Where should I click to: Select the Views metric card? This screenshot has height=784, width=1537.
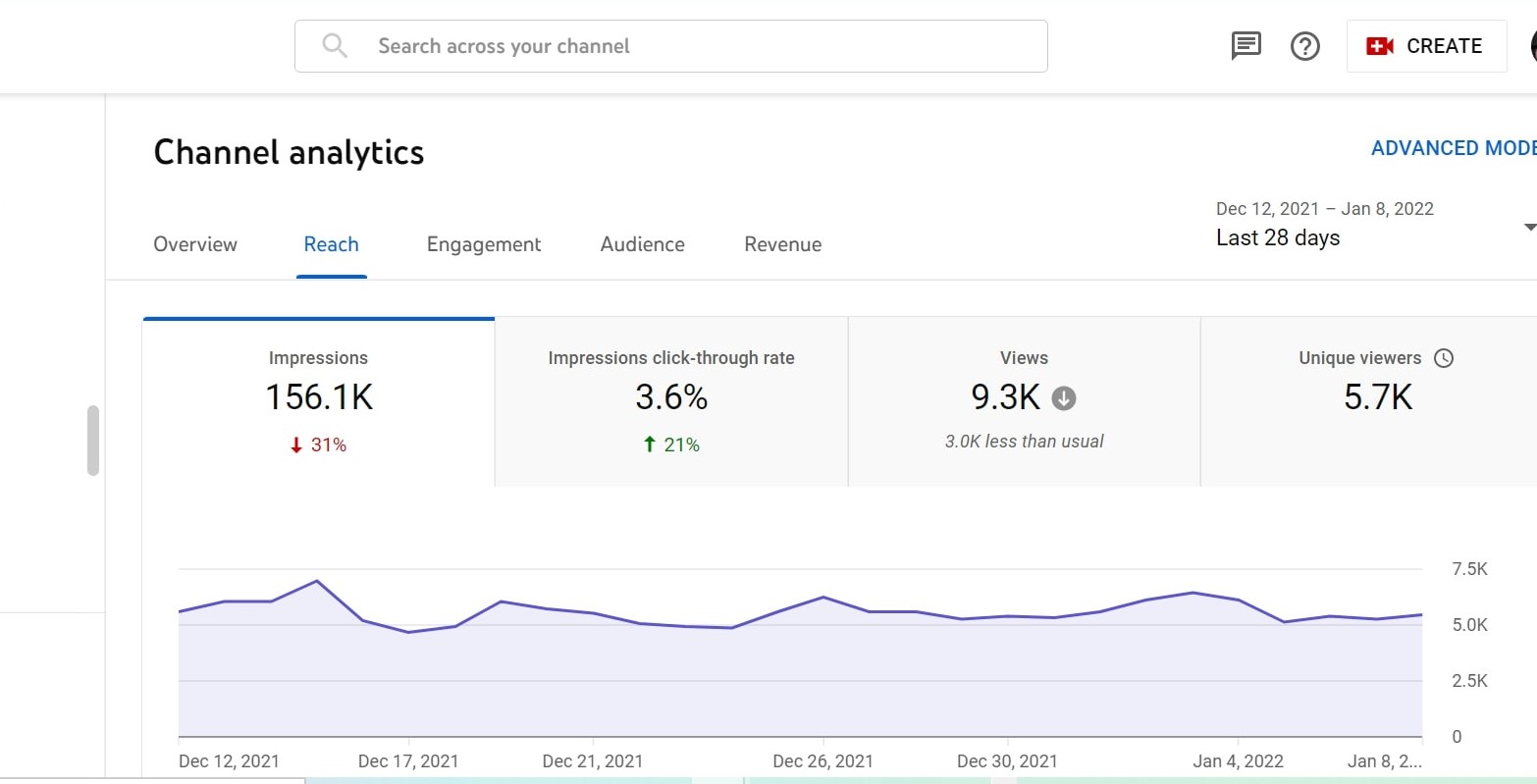coord(1024,402)
